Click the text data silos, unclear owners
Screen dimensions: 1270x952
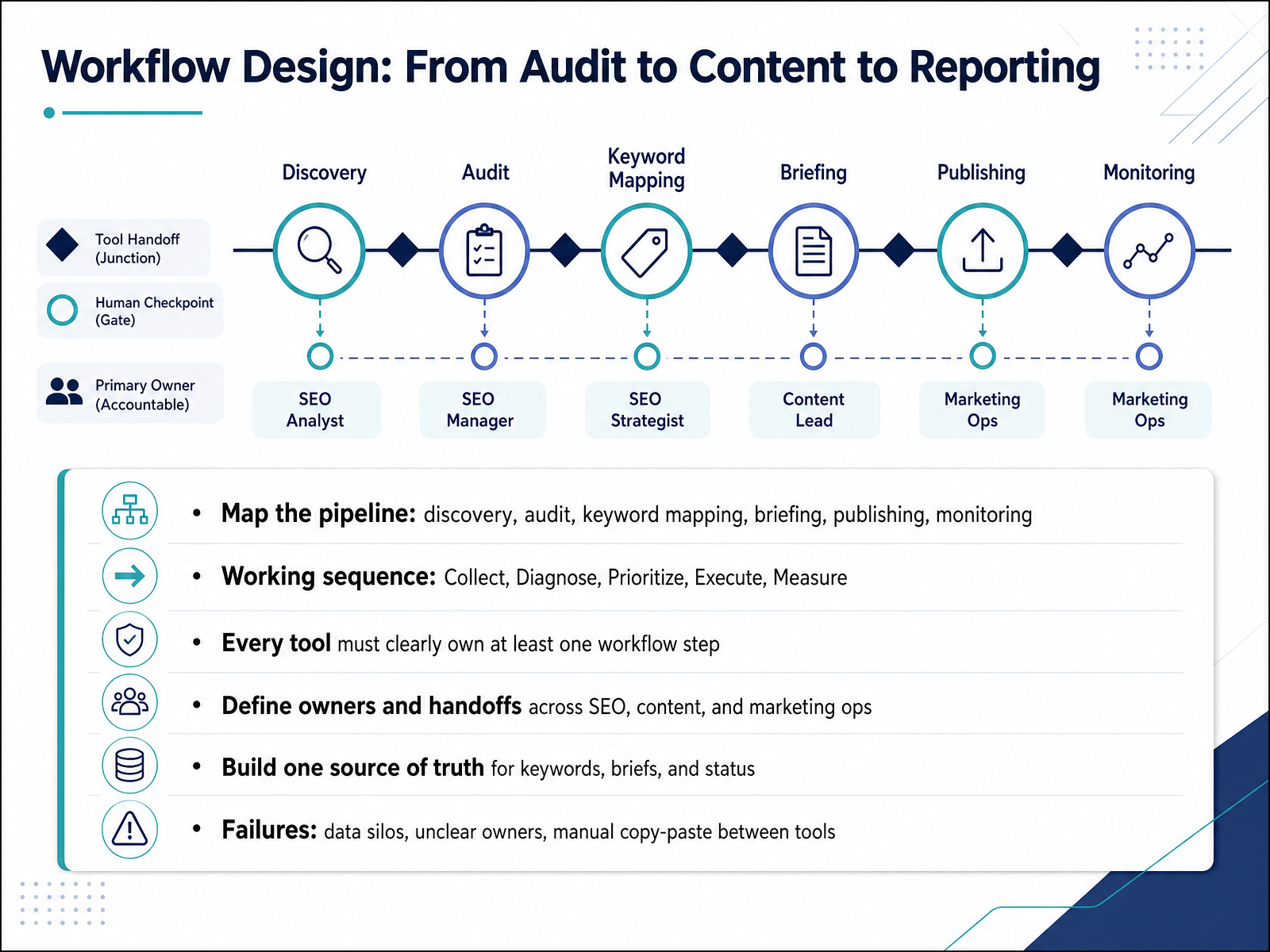[x=434, y=831]
